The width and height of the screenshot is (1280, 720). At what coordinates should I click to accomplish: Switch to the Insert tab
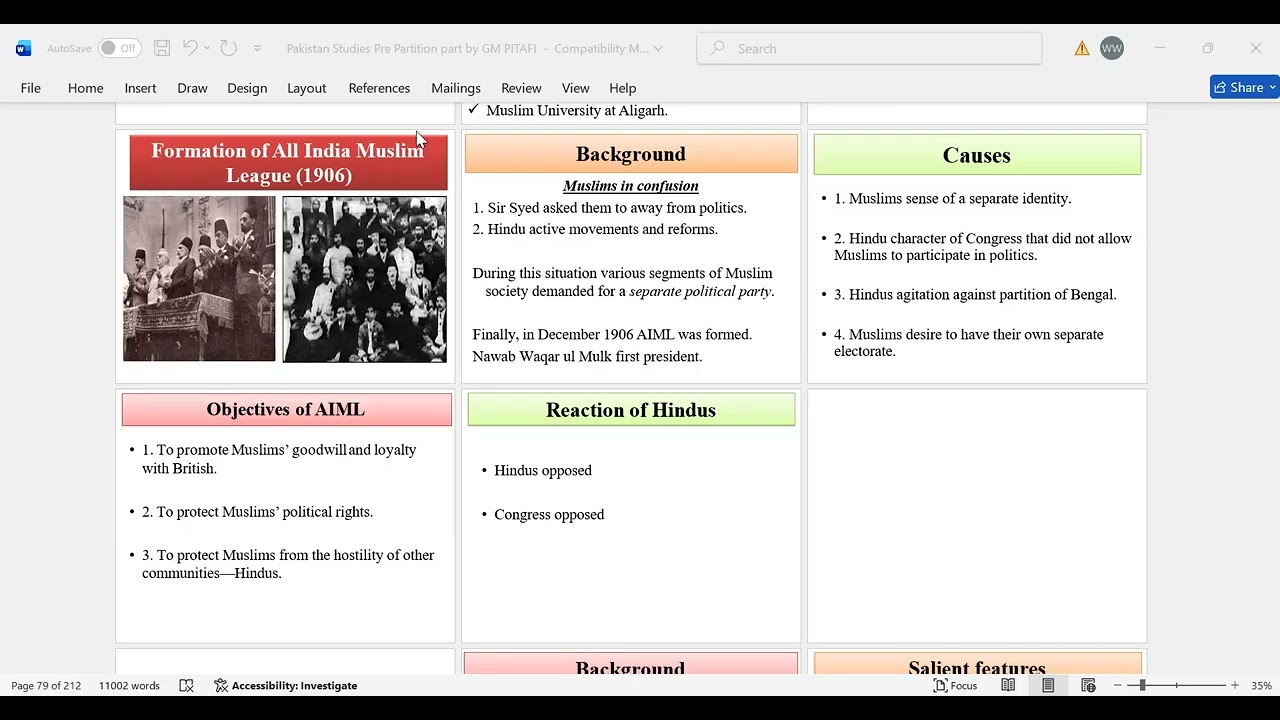click(140, 88)
